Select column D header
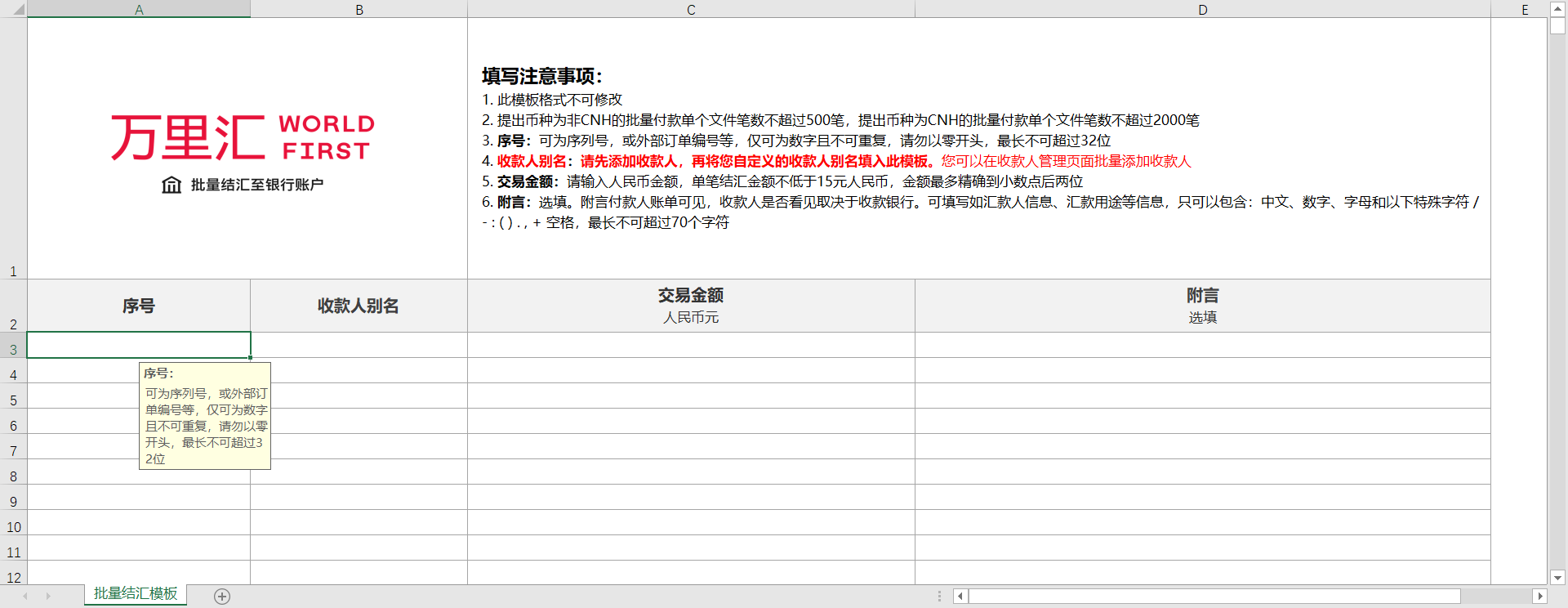Screen dimensions: 1568x608 [1202, 9]
